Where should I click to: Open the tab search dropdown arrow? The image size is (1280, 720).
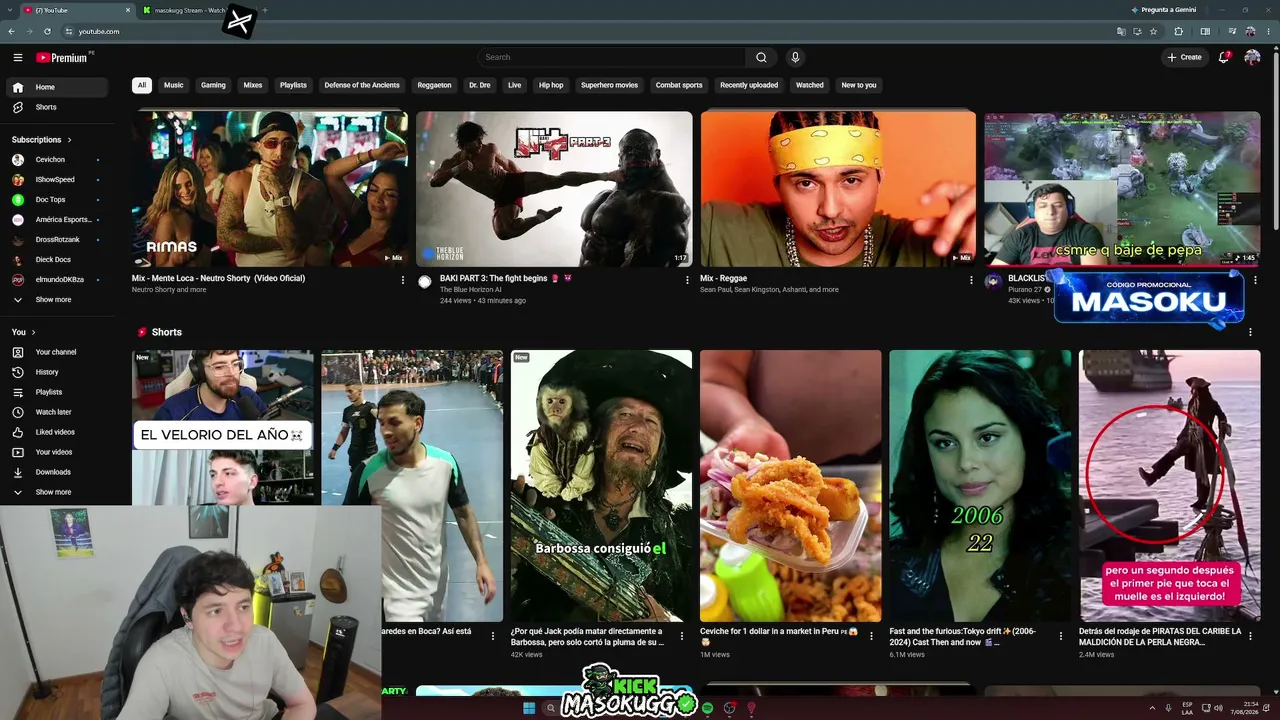point(9,10)
